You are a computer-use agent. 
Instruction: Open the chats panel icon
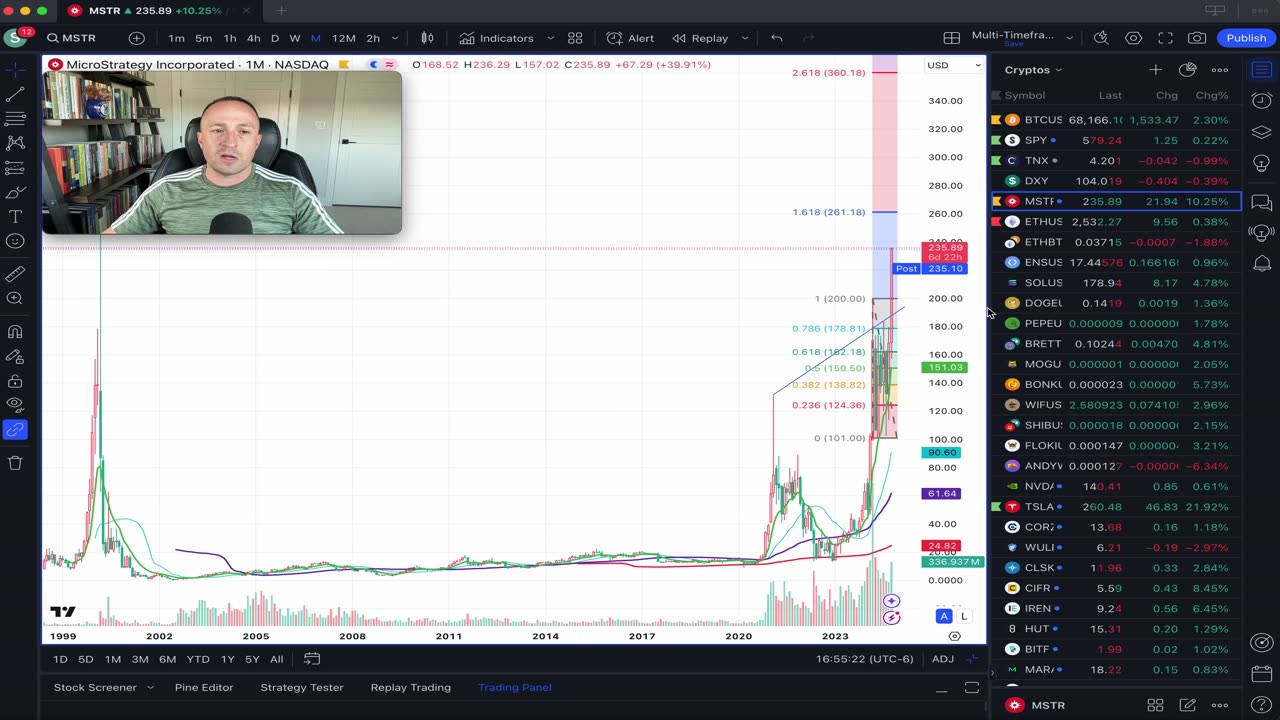(1262, 202)
